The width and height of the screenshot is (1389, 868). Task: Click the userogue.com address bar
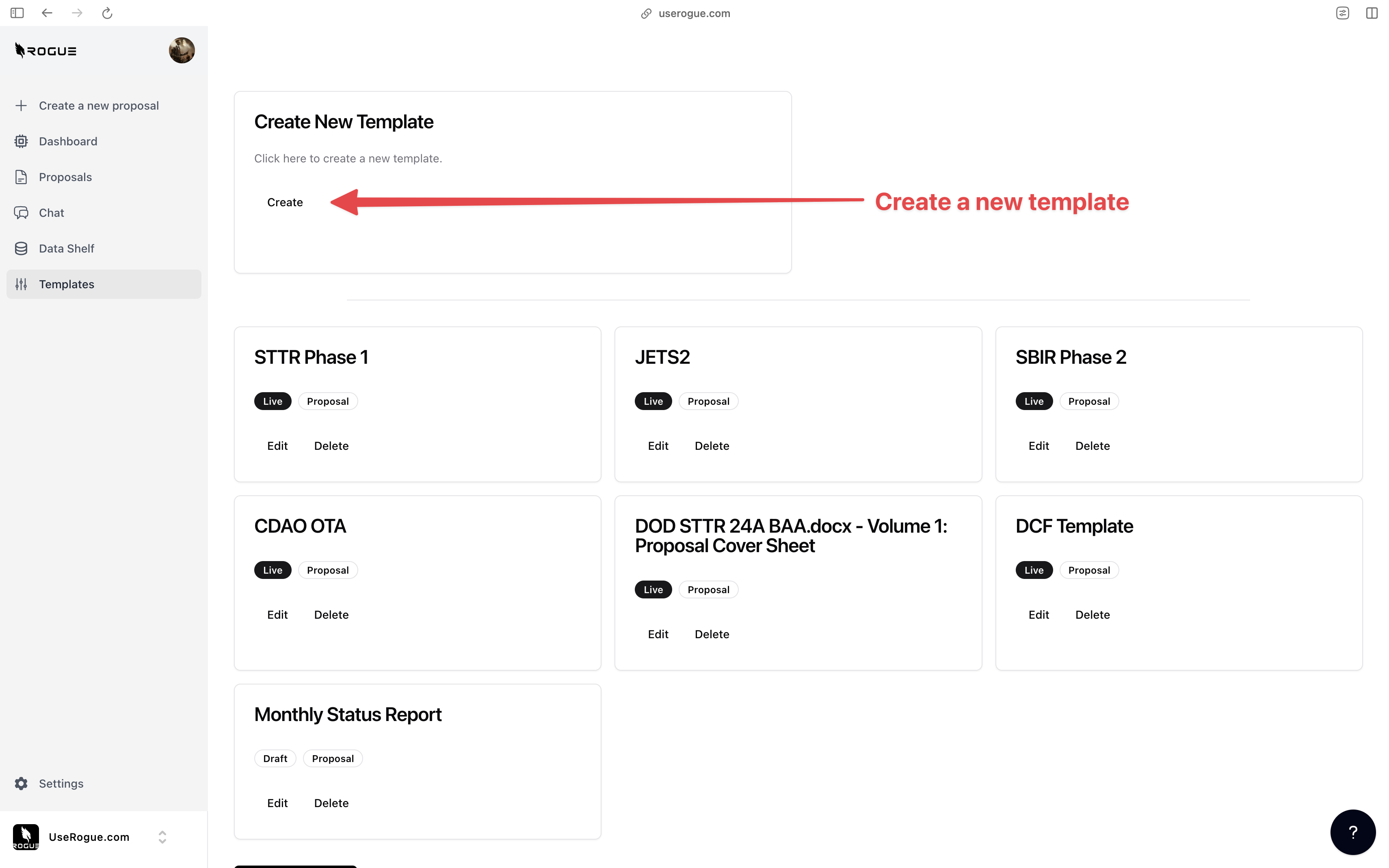[x=694, y=13]
